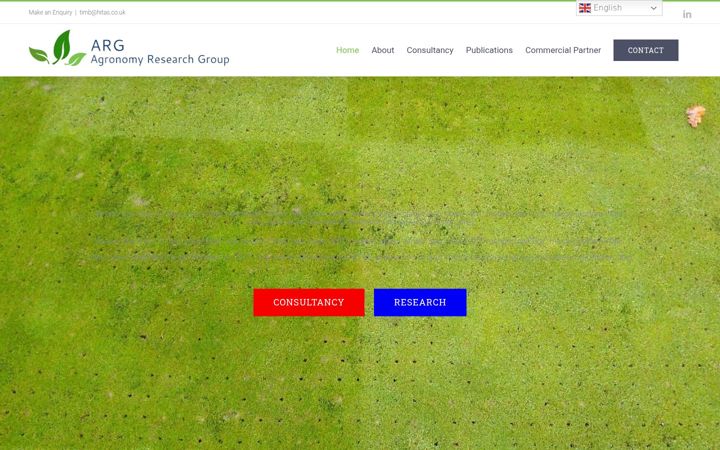Open the Commercial Partner menu item
This screenshot has height=450, width=720.
(563, 50)
